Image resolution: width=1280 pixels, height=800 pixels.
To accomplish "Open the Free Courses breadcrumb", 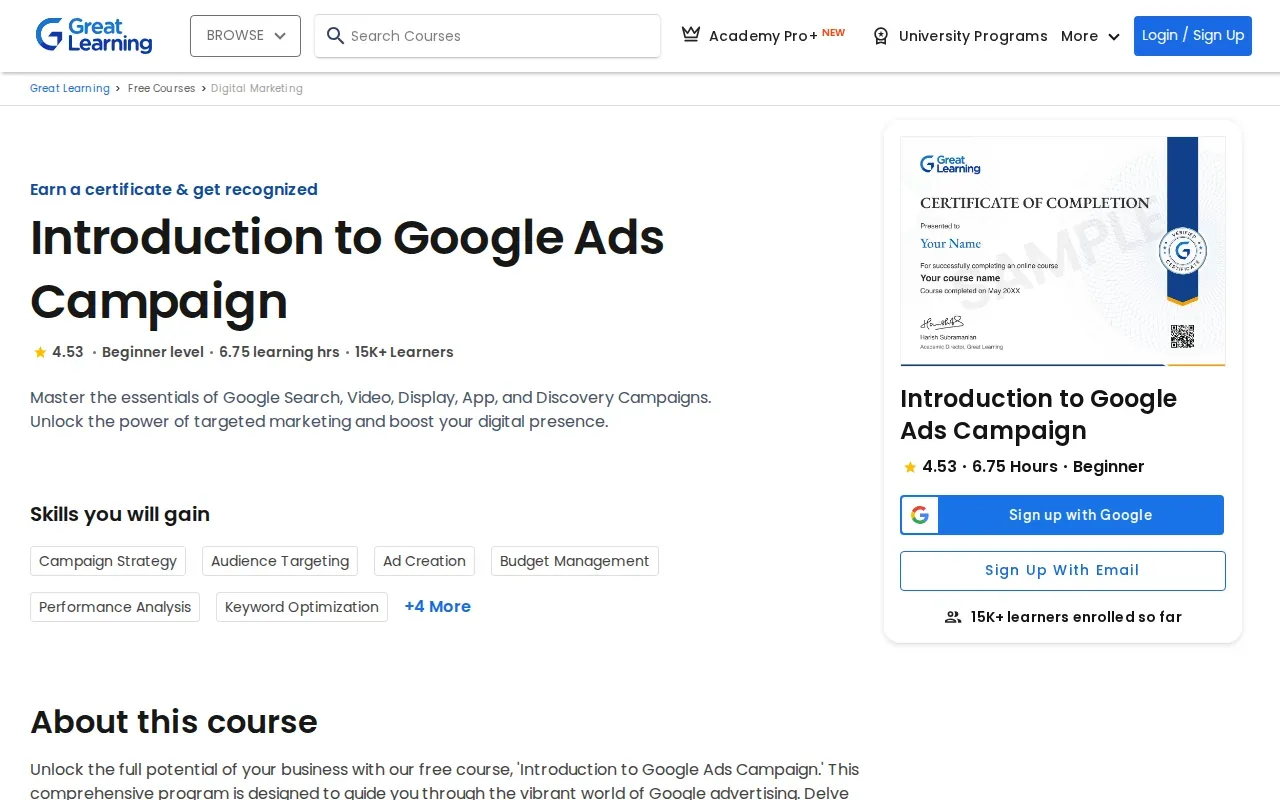I will [161, 88].
